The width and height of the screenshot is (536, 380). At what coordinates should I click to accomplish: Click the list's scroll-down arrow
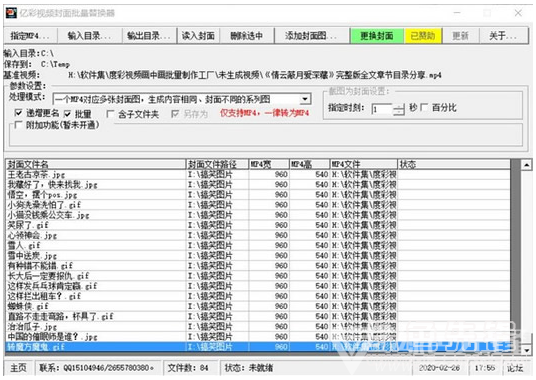click(x=526, y=350)
